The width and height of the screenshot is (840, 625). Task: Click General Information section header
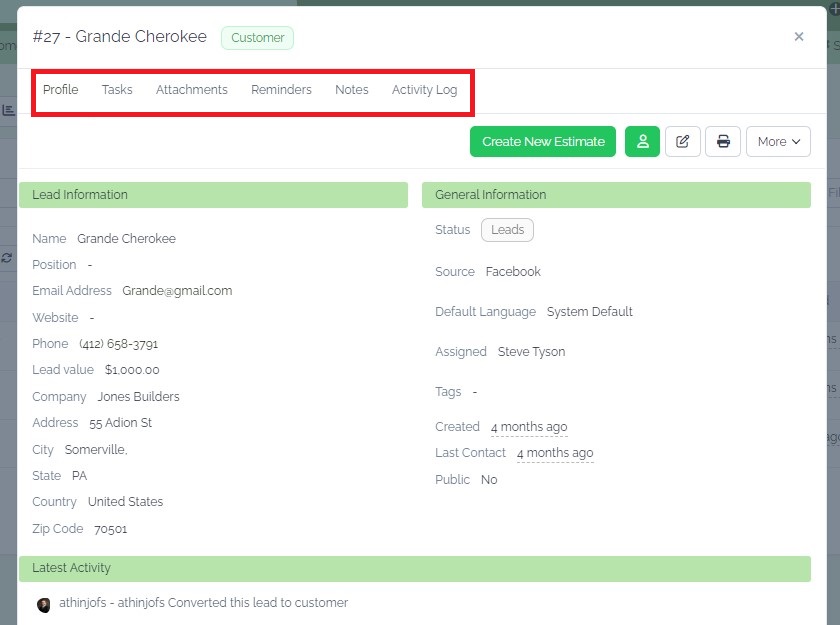tap(616, 195)
